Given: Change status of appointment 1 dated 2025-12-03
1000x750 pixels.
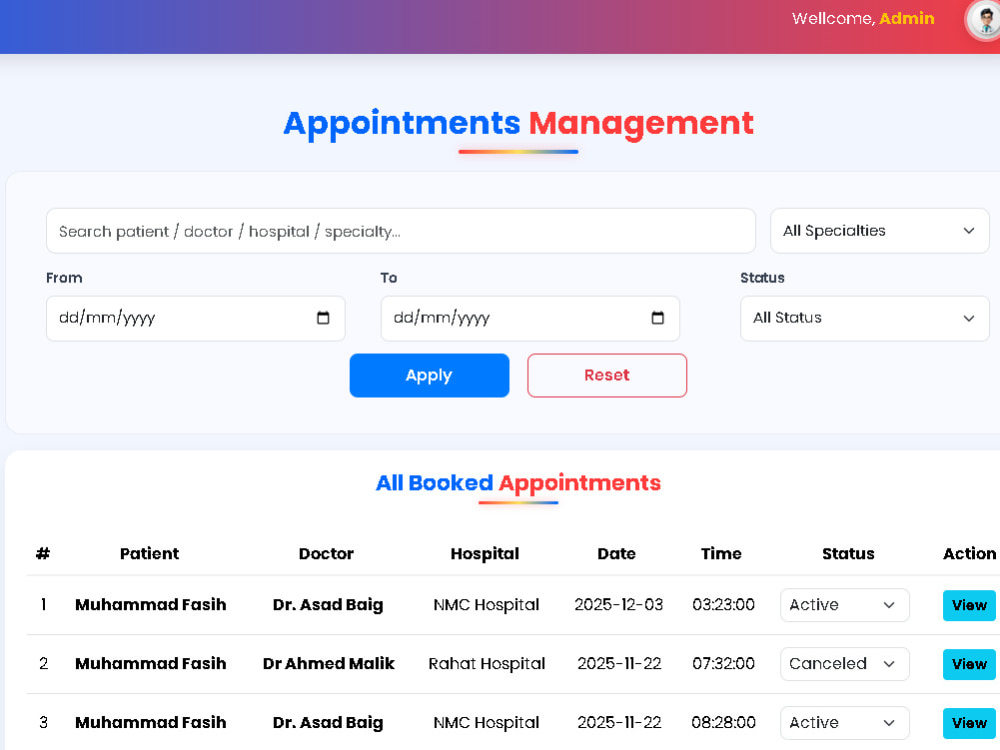Looking at the screenshot, I should tap(844, 605).
